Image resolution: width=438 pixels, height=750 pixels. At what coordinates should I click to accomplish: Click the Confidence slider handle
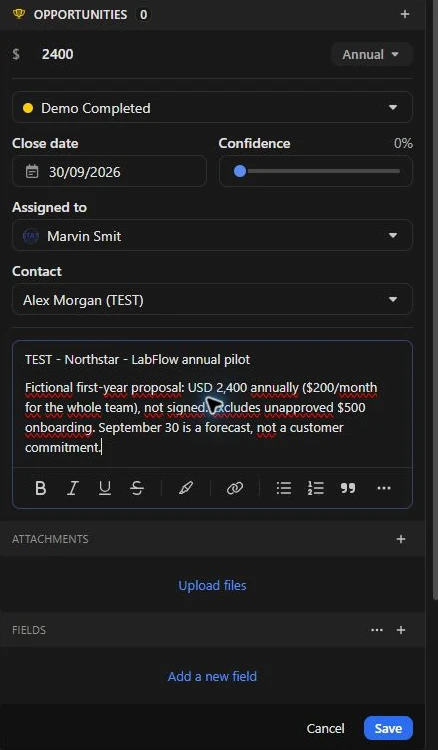tap(240, 171)
